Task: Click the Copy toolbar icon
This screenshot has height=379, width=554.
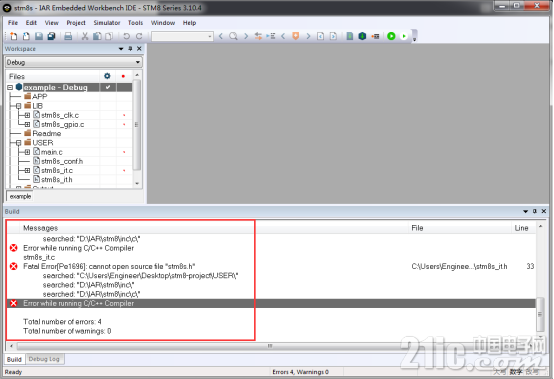Action: click(97, 36)
